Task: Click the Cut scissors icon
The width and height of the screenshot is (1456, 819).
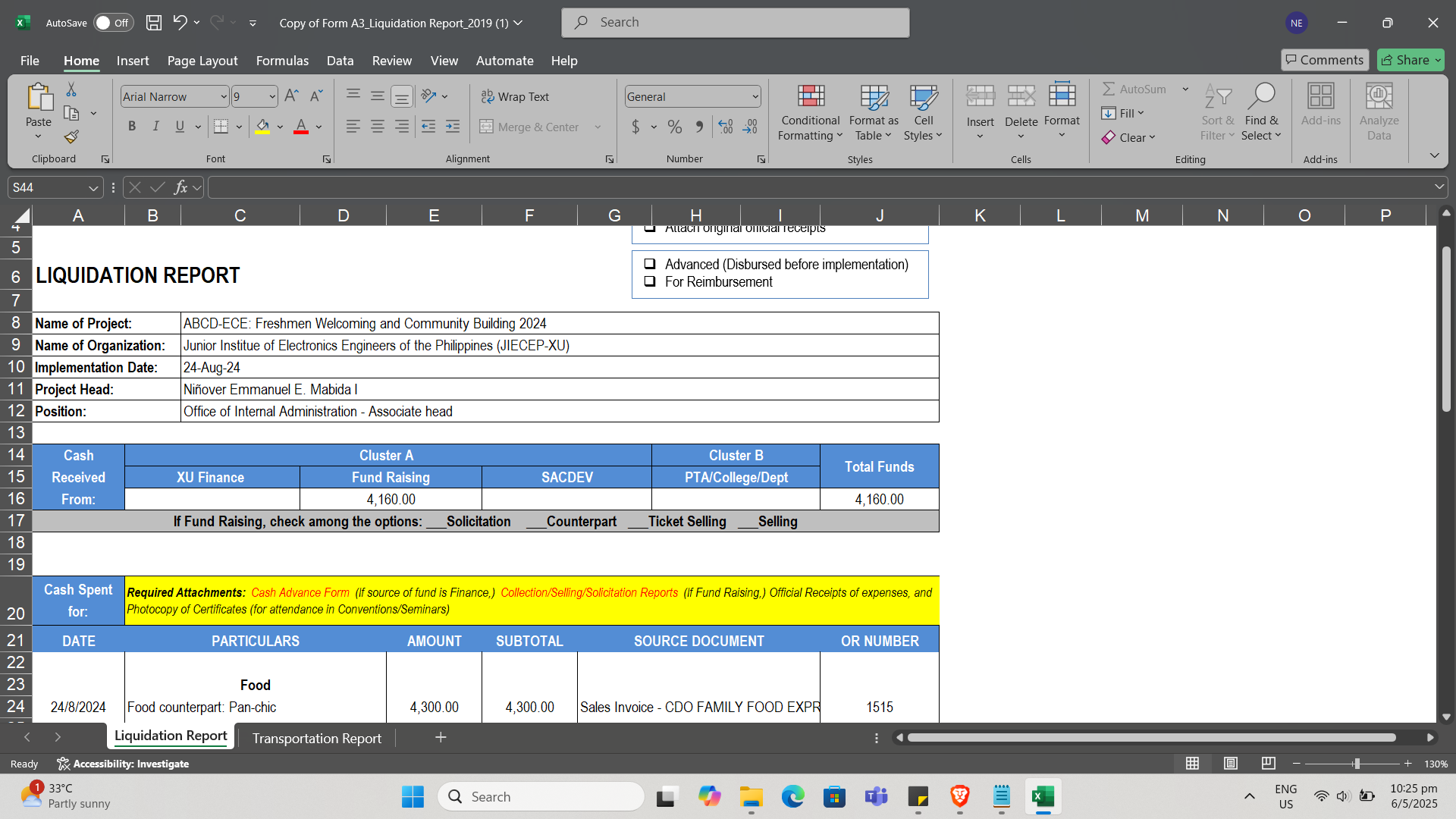Action: coord(71,89)
